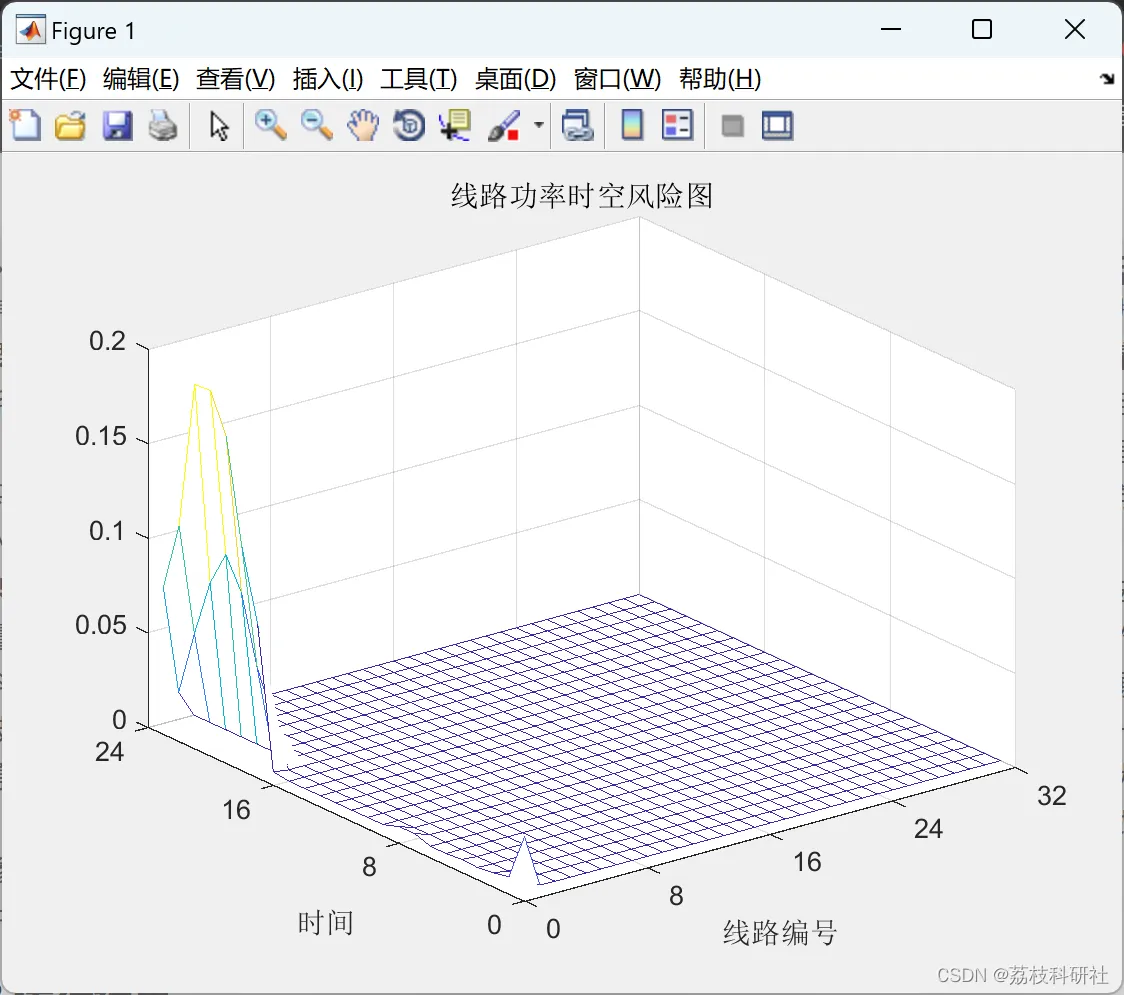The image size is (1124, 995).
Task: Expand the Brush color dropdown arrow
Action: click(x=539, y=125)
